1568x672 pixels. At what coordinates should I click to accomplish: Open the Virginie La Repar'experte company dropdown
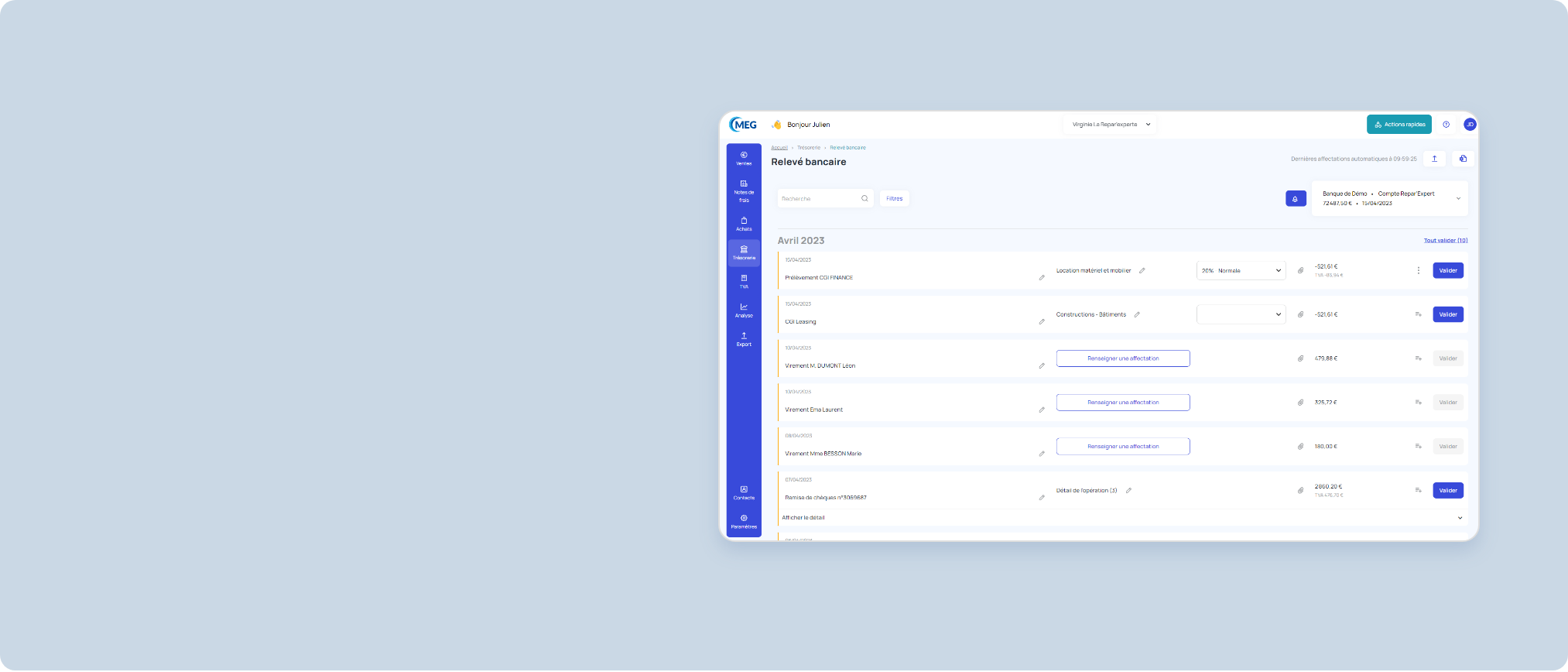point(1110,125)
